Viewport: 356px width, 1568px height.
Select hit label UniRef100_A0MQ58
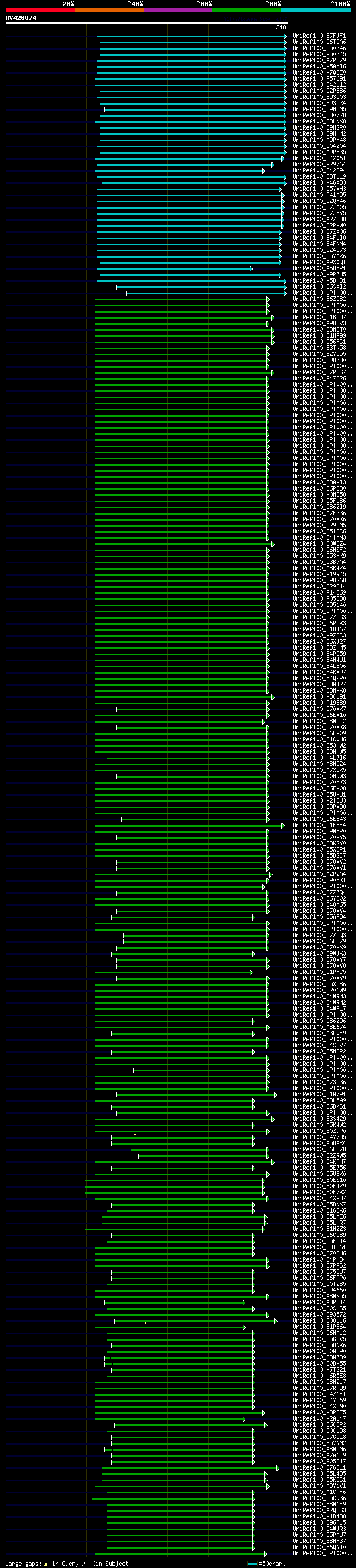coord(319,495)
